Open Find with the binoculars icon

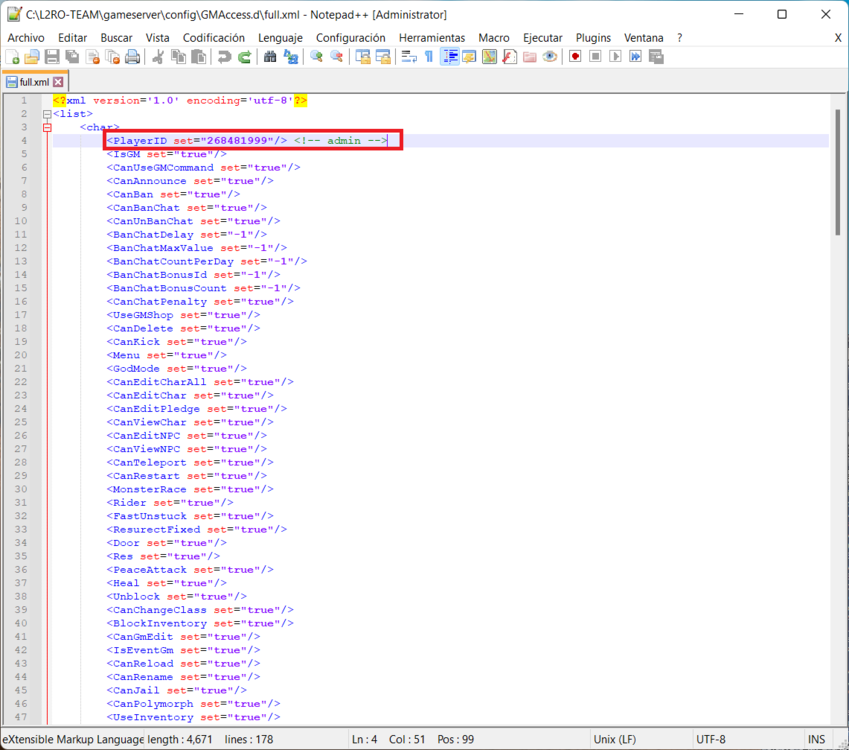pyautogui.click(x=270, y=58)
